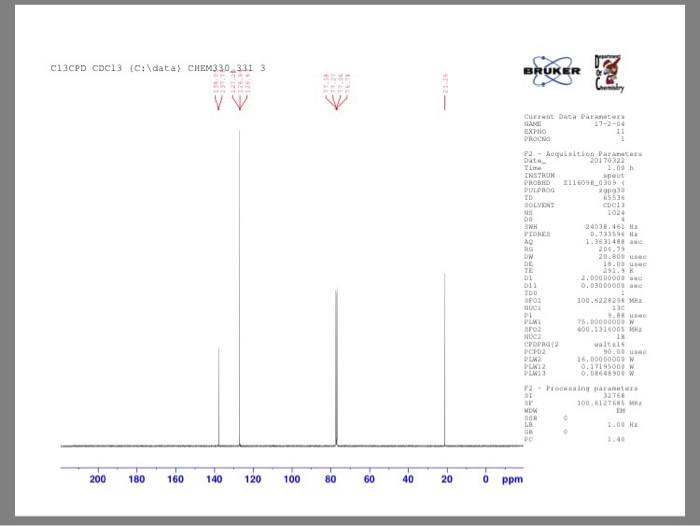Click the P1 value '9.88'

coord(616,315)
